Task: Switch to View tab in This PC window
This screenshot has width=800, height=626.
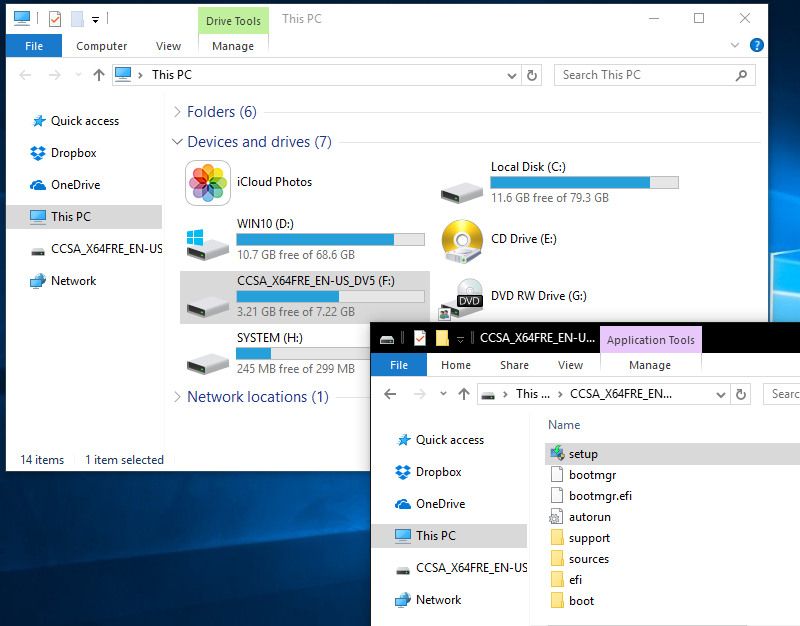Action: pyautogui.click(x=168, y=46)
